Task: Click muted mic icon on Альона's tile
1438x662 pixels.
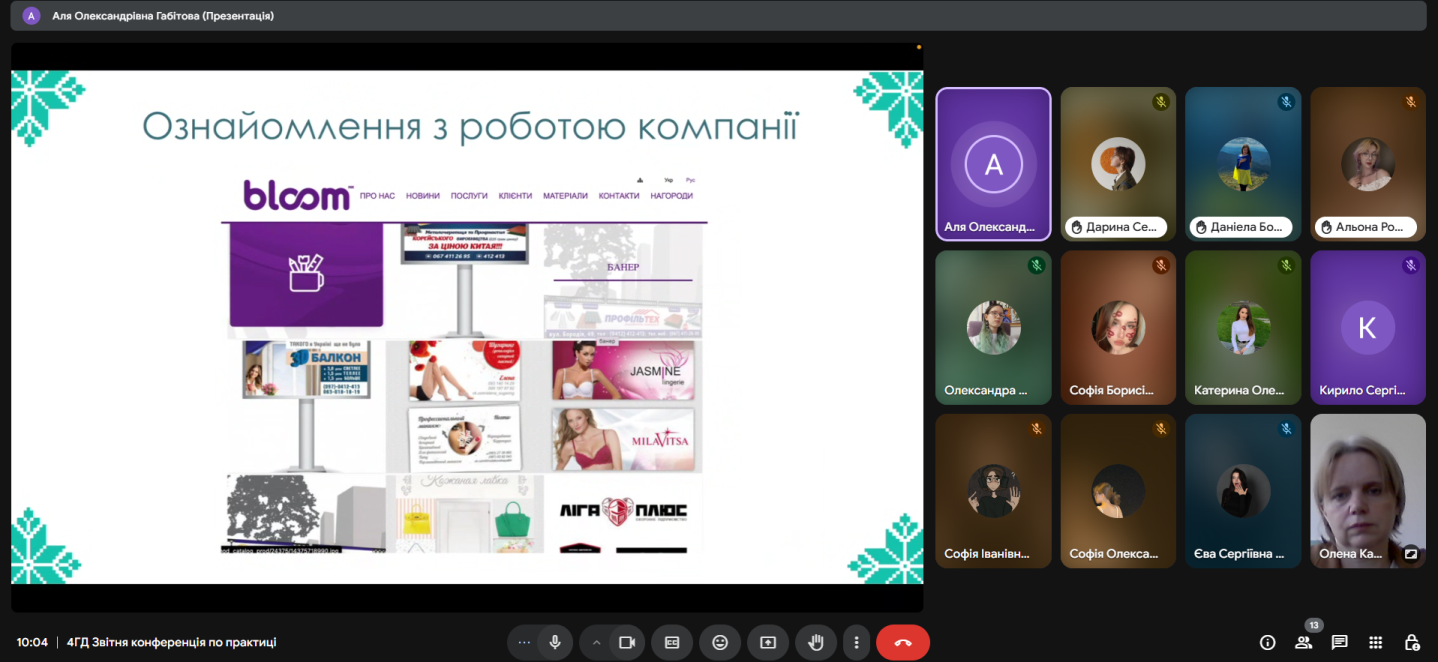Action: click(1411, 102)
